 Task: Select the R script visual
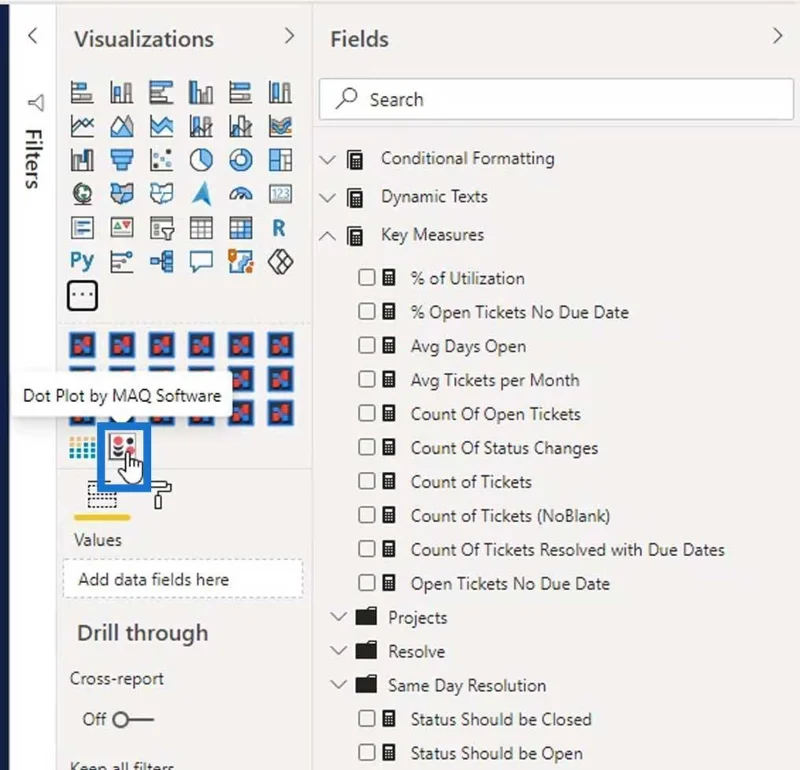click(279, 228)
